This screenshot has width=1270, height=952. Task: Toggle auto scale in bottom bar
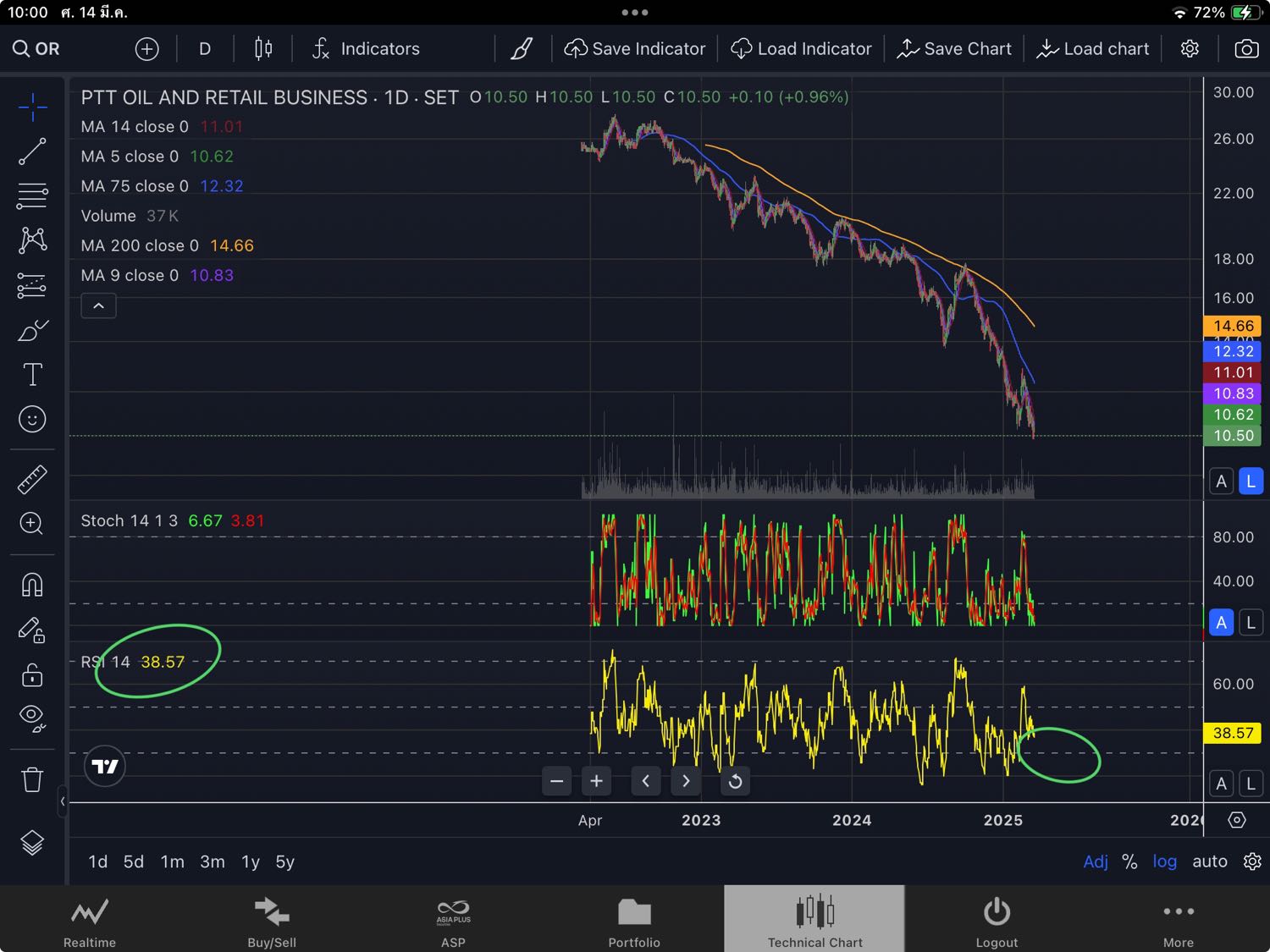click(x=1210, y=861)
